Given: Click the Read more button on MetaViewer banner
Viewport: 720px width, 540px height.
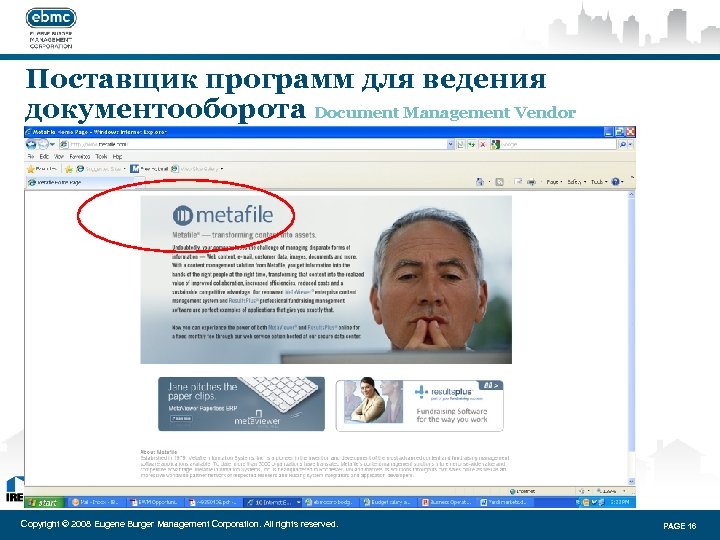Looking at the screenshot, I should (181, 419).
